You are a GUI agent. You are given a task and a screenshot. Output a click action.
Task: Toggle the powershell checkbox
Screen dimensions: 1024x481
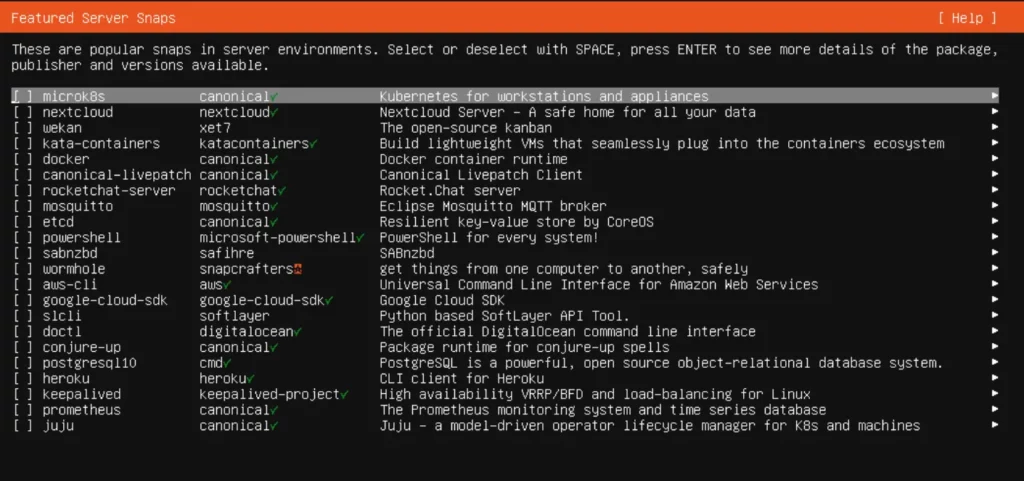22,238
